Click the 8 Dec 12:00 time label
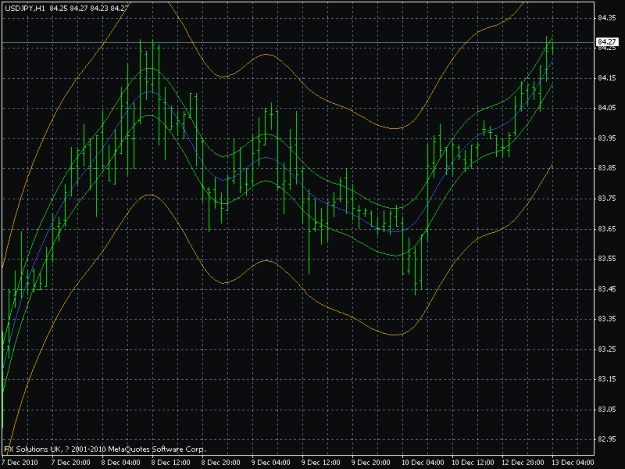Screen dimensions: 625x469 tap(171, 463)
